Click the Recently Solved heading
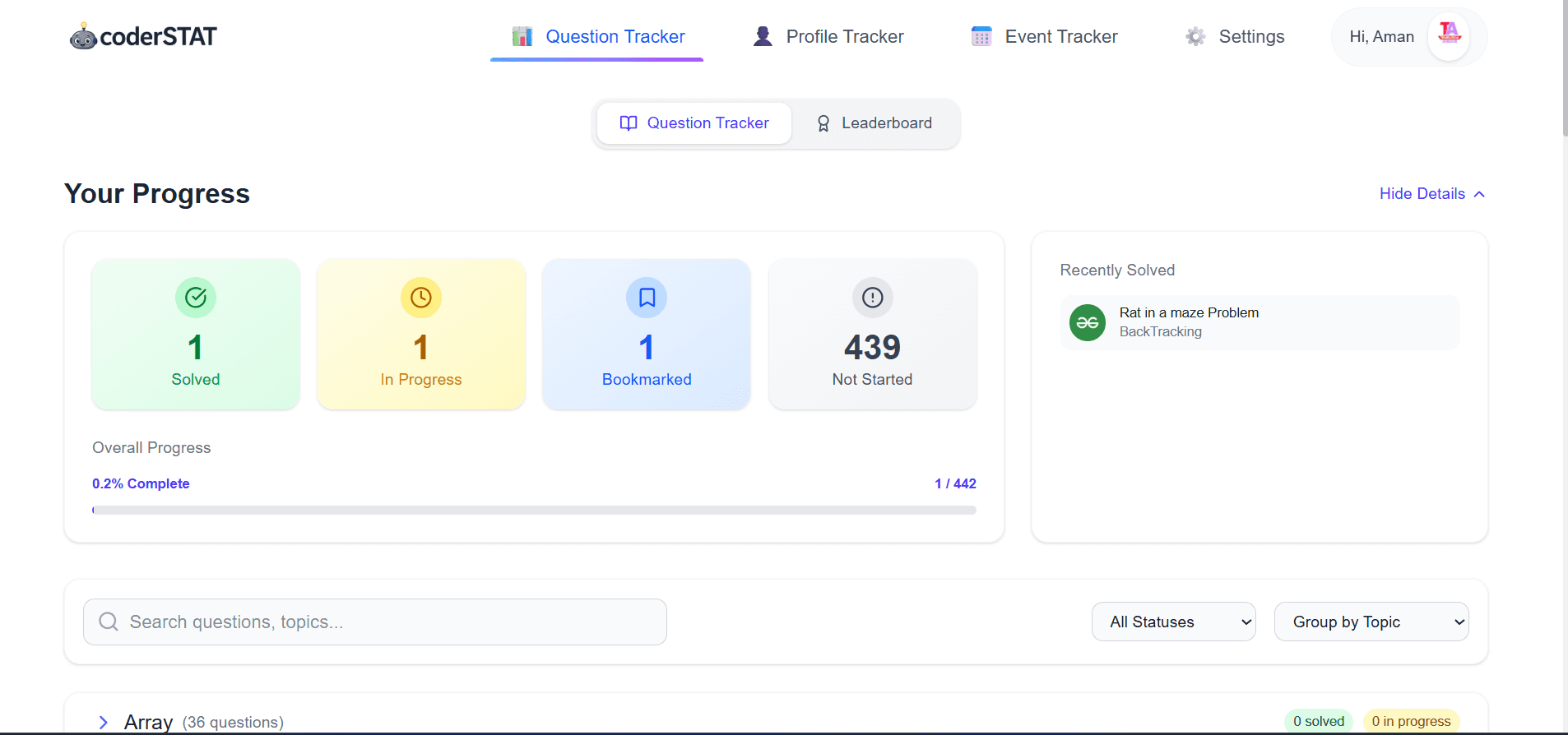1568x735 pixels. click(1117, 270)
